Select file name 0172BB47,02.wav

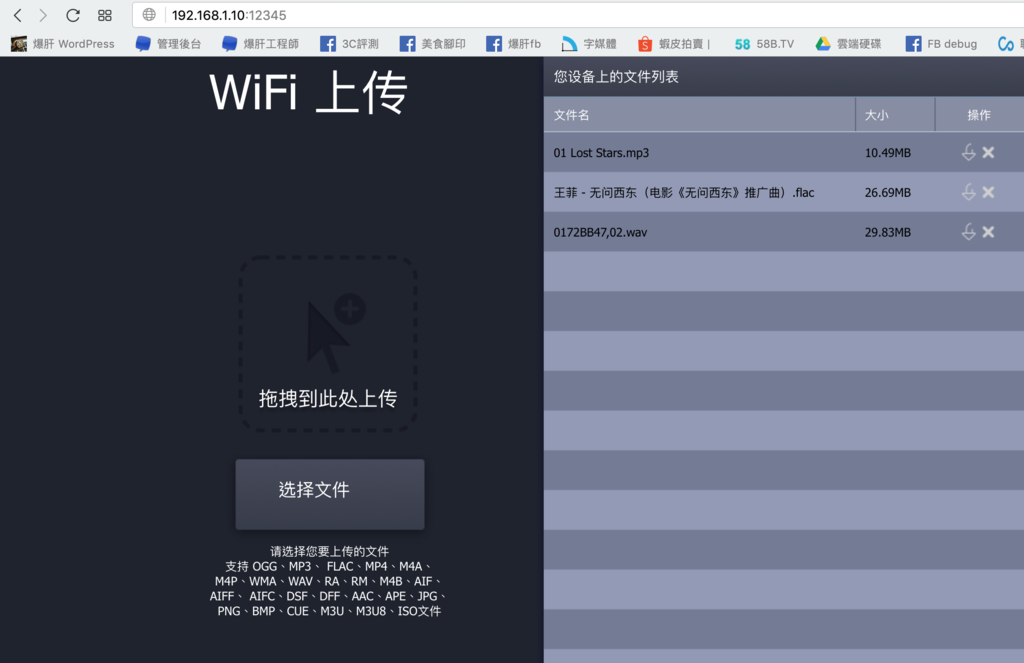point(600,233)
